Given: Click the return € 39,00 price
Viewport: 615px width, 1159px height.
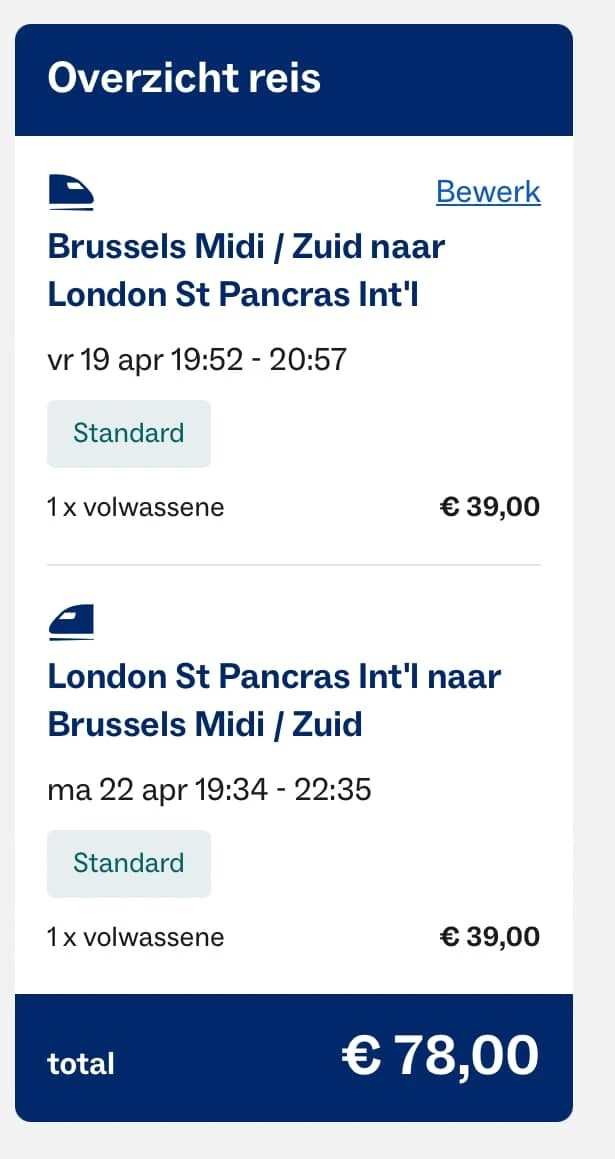Looking at the screenshot, I should tap(490, 937).
